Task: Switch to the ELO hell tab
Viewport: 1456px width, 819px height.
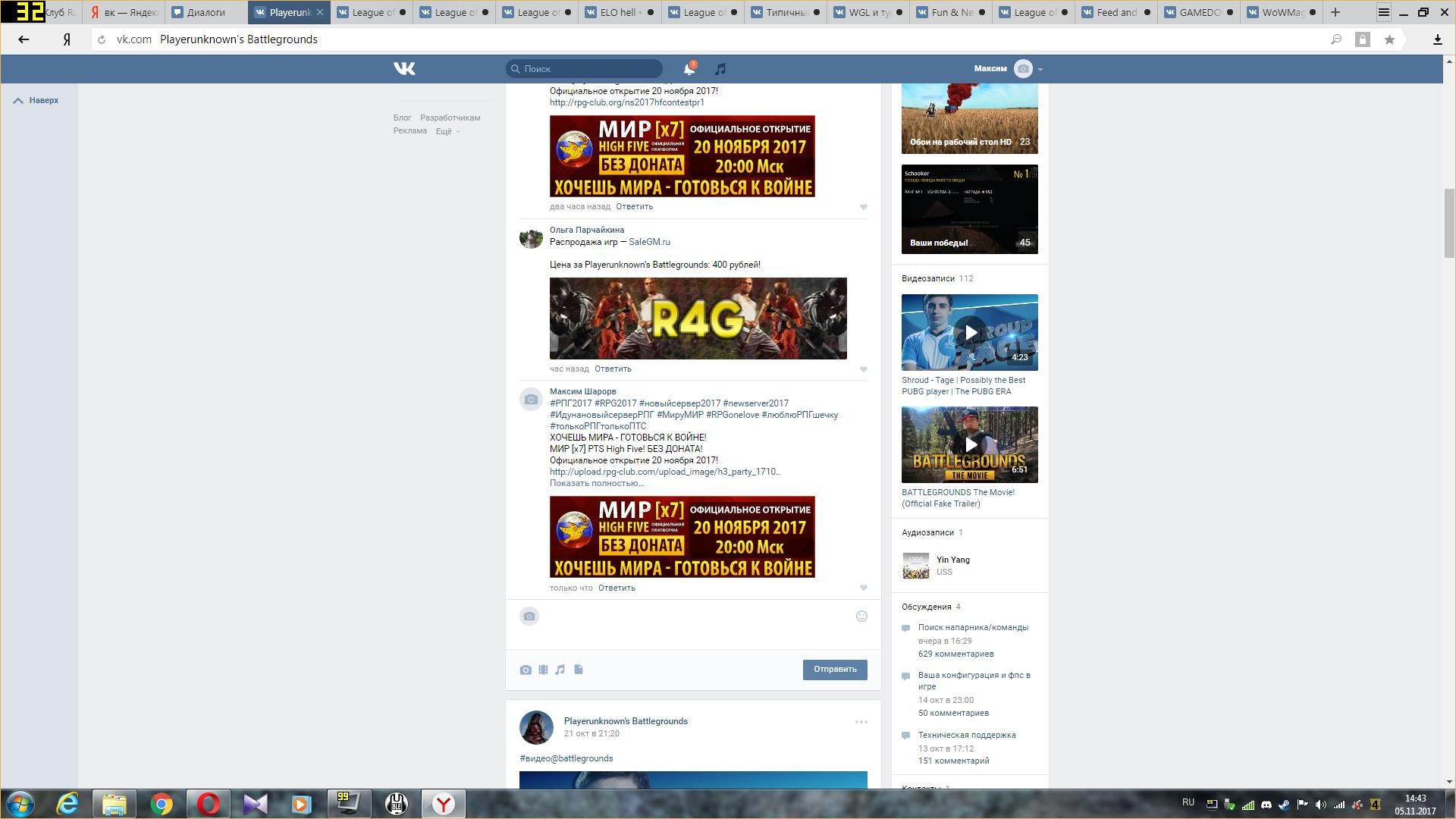Action: 620,12
